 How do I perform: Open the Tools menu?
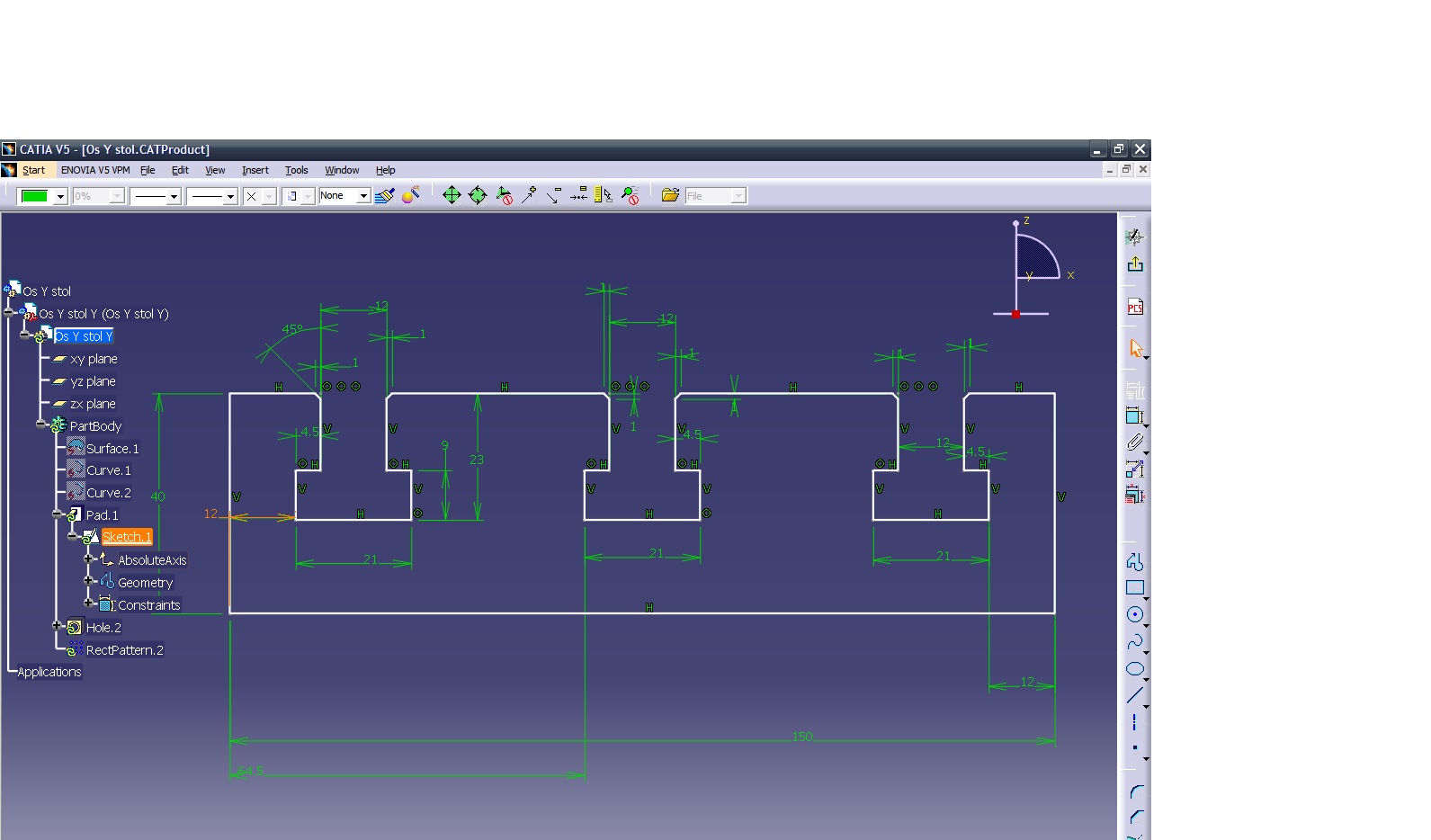(296, 170)
